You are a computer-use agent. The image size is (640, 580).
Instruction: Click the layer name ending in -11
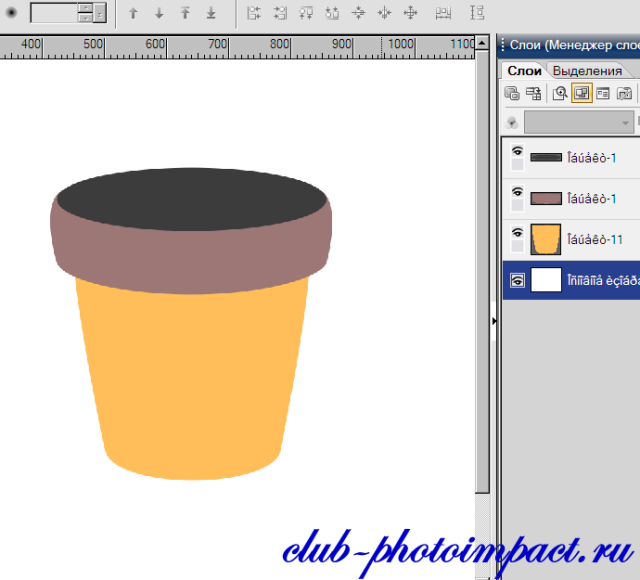point(595,240)
